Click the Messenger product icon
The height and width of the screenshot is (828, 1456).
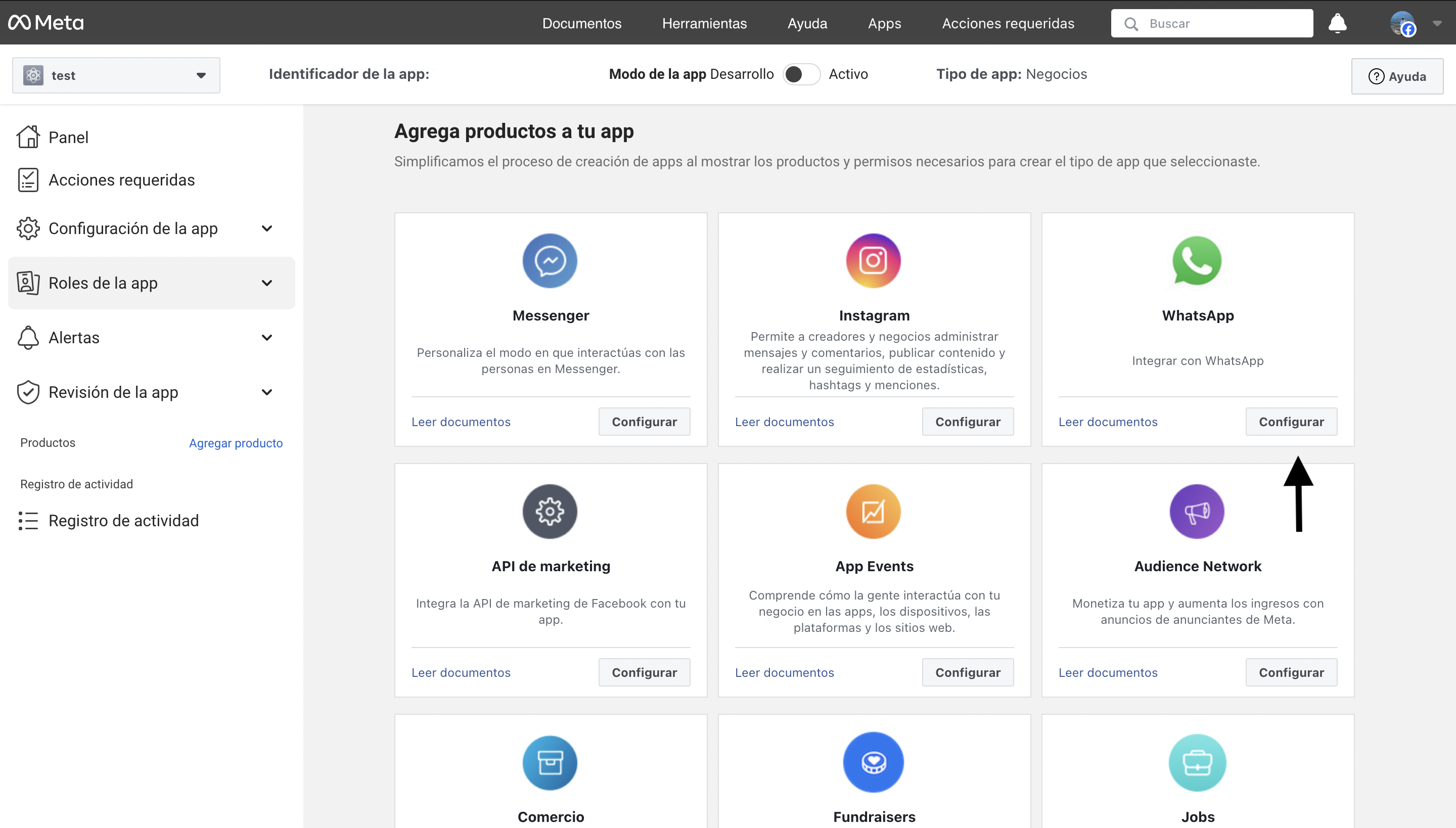click(x=550, y=261)
